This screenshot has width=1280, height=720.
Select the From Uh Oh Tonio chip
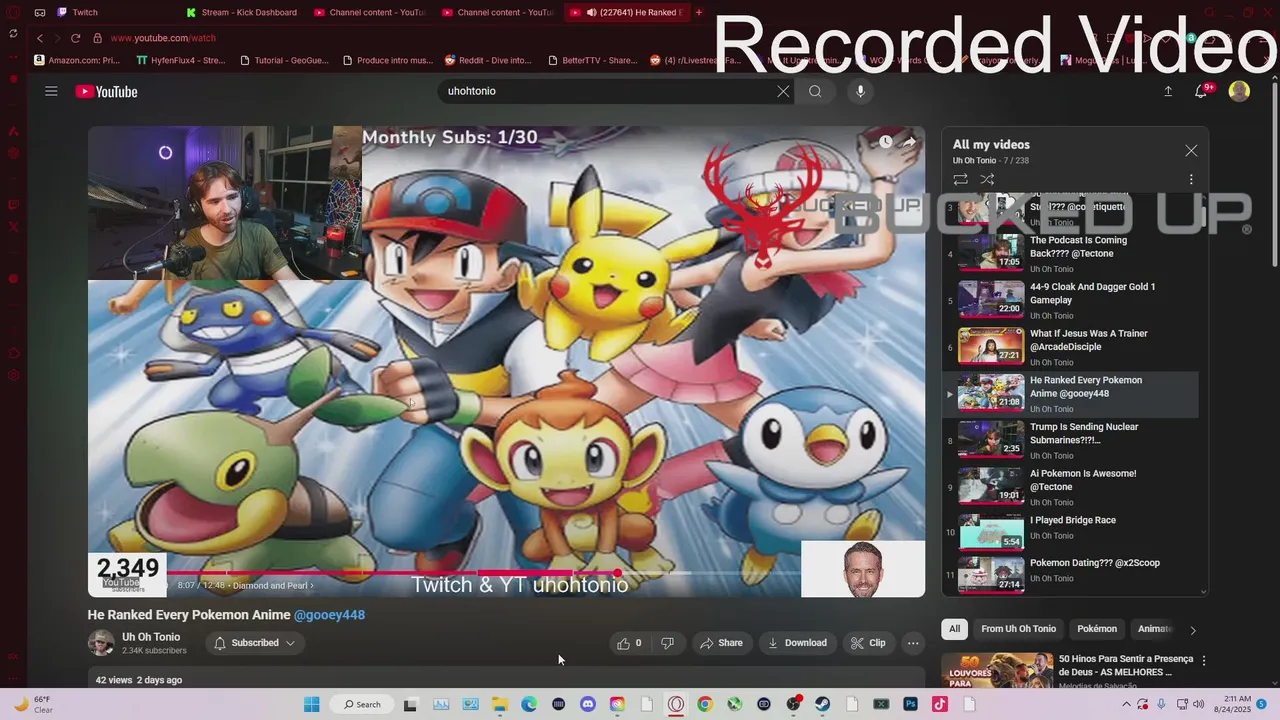pyautogui.click(x=1018, y=629)
